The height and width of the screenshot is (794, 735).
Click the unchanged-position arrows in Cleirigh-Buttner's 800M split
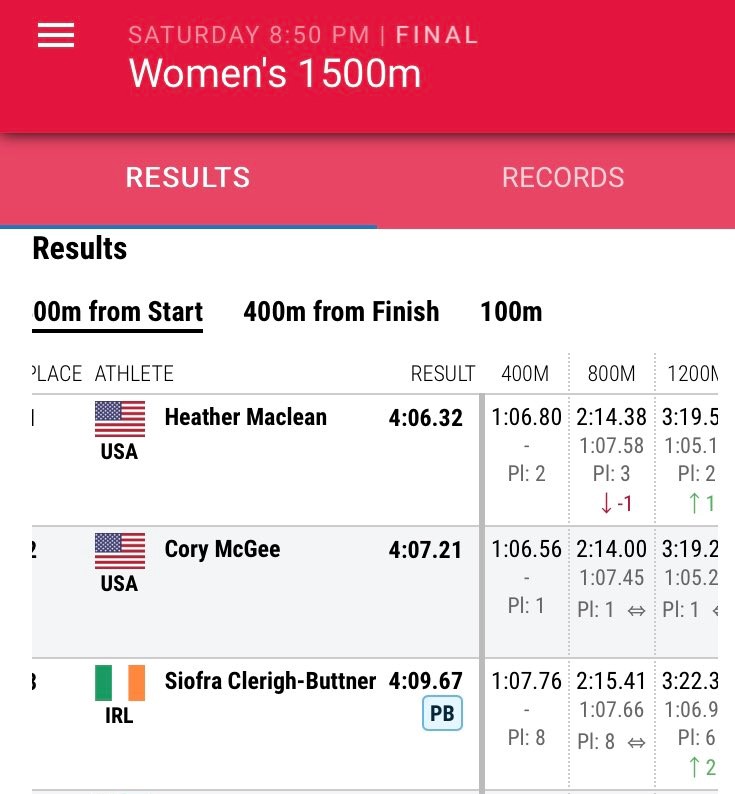(636, 743)
